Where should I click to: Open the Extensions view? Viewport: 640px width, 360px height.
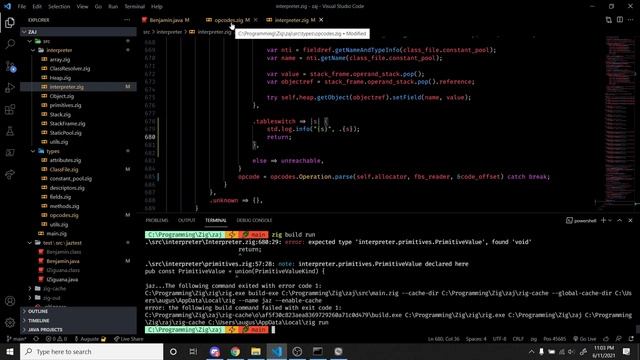coord(10,109)
